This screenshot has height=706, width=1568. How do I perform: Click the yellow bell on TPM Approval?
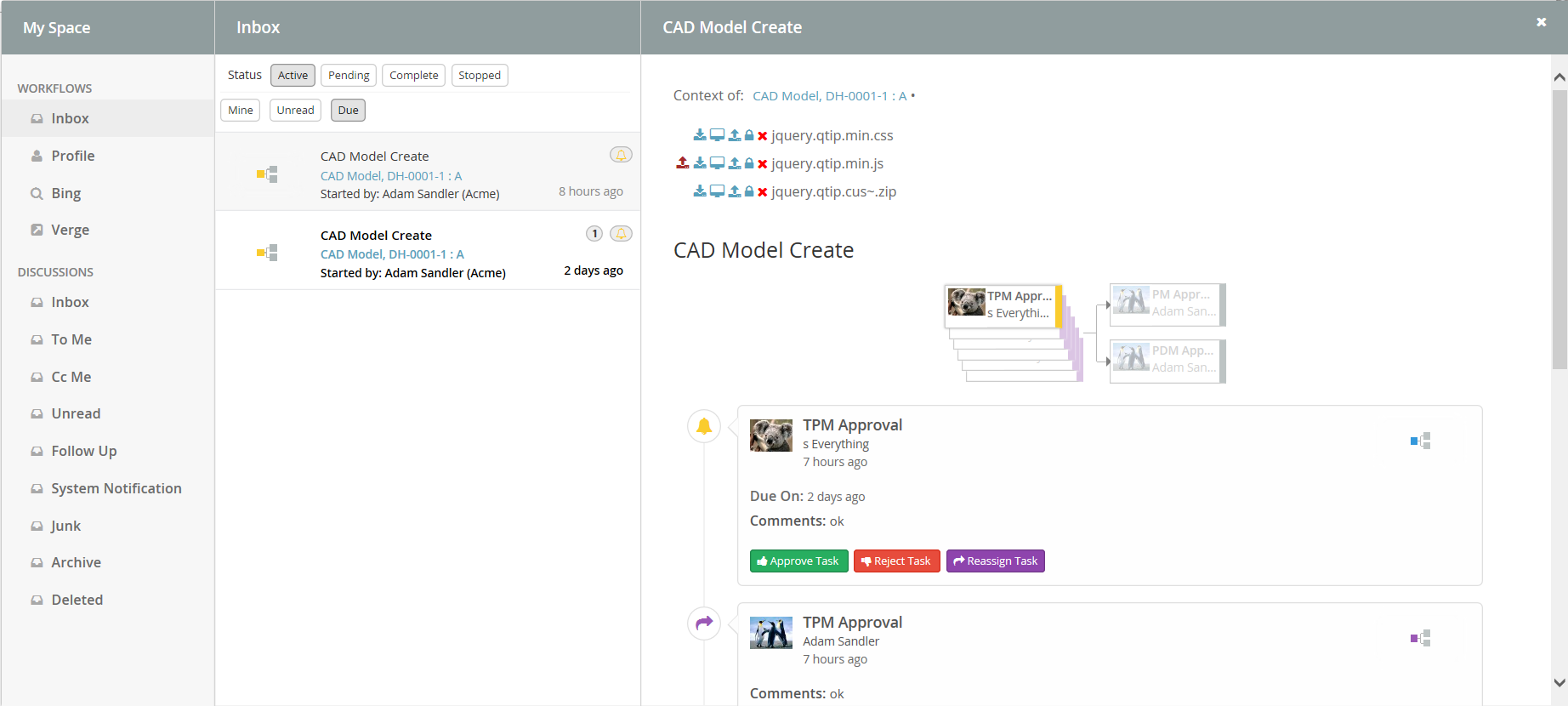[x=704, y=426]
